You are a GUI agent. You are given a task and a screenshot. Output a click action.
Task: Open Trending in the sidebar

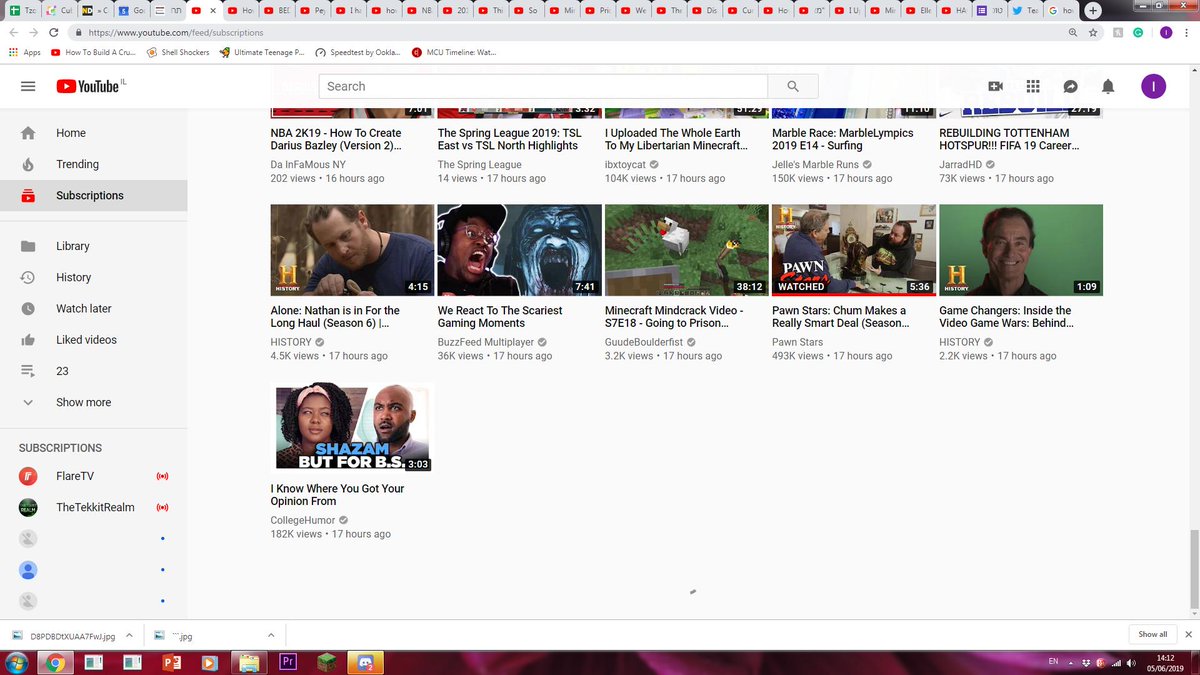coord(93,164)
